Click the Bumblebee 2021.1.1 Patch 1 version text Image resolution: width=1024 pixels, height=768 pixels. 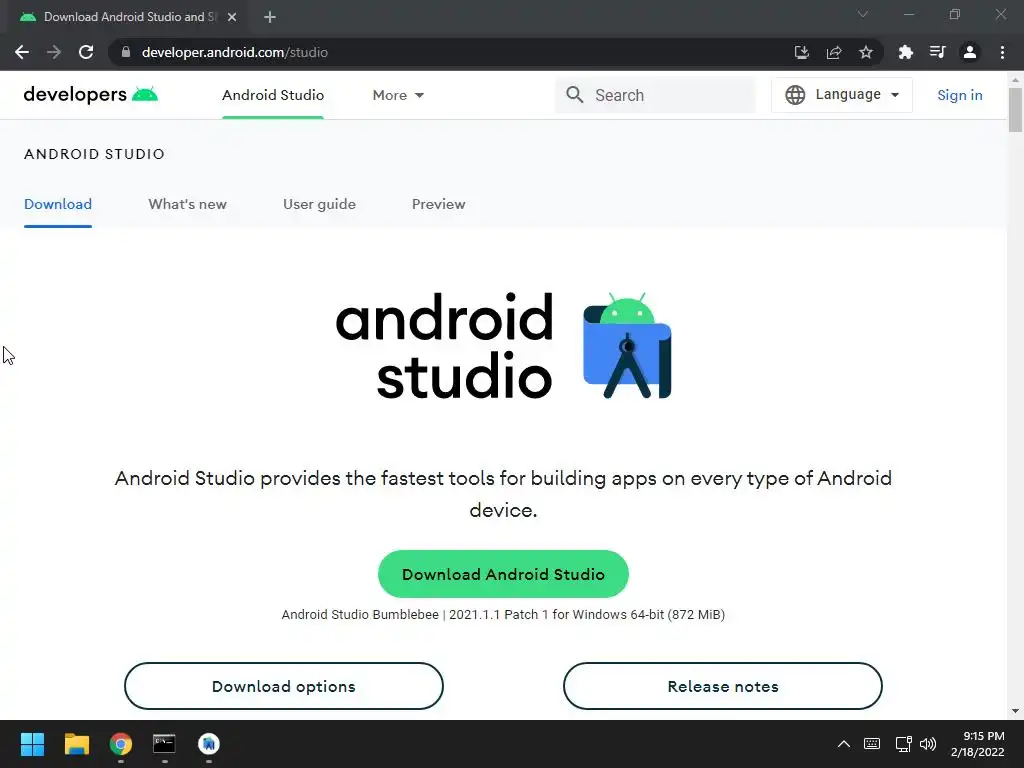(503, 615)
